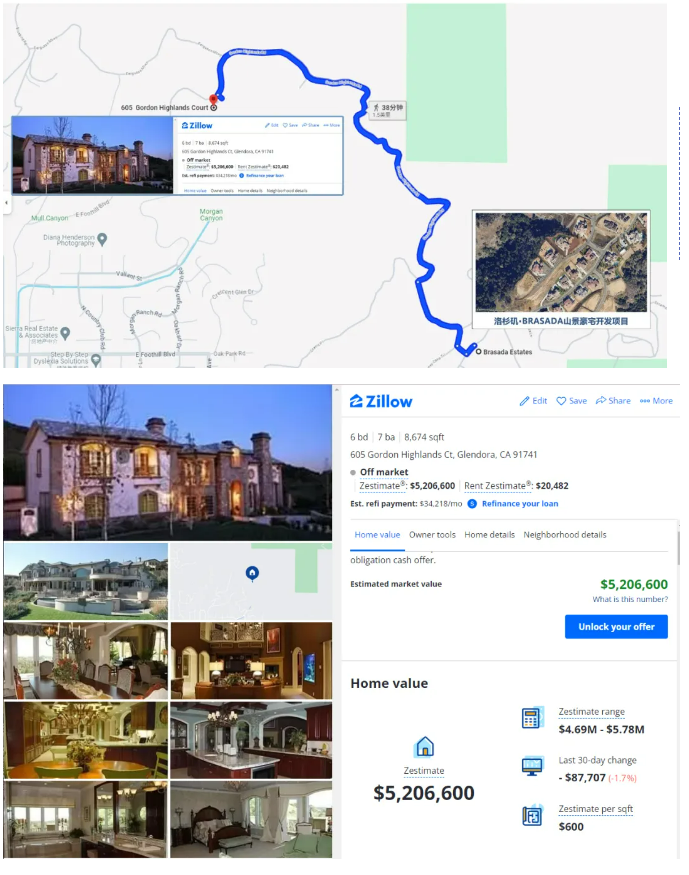Open the Refinance your loan link
The image size is (689, 875).
520,503
